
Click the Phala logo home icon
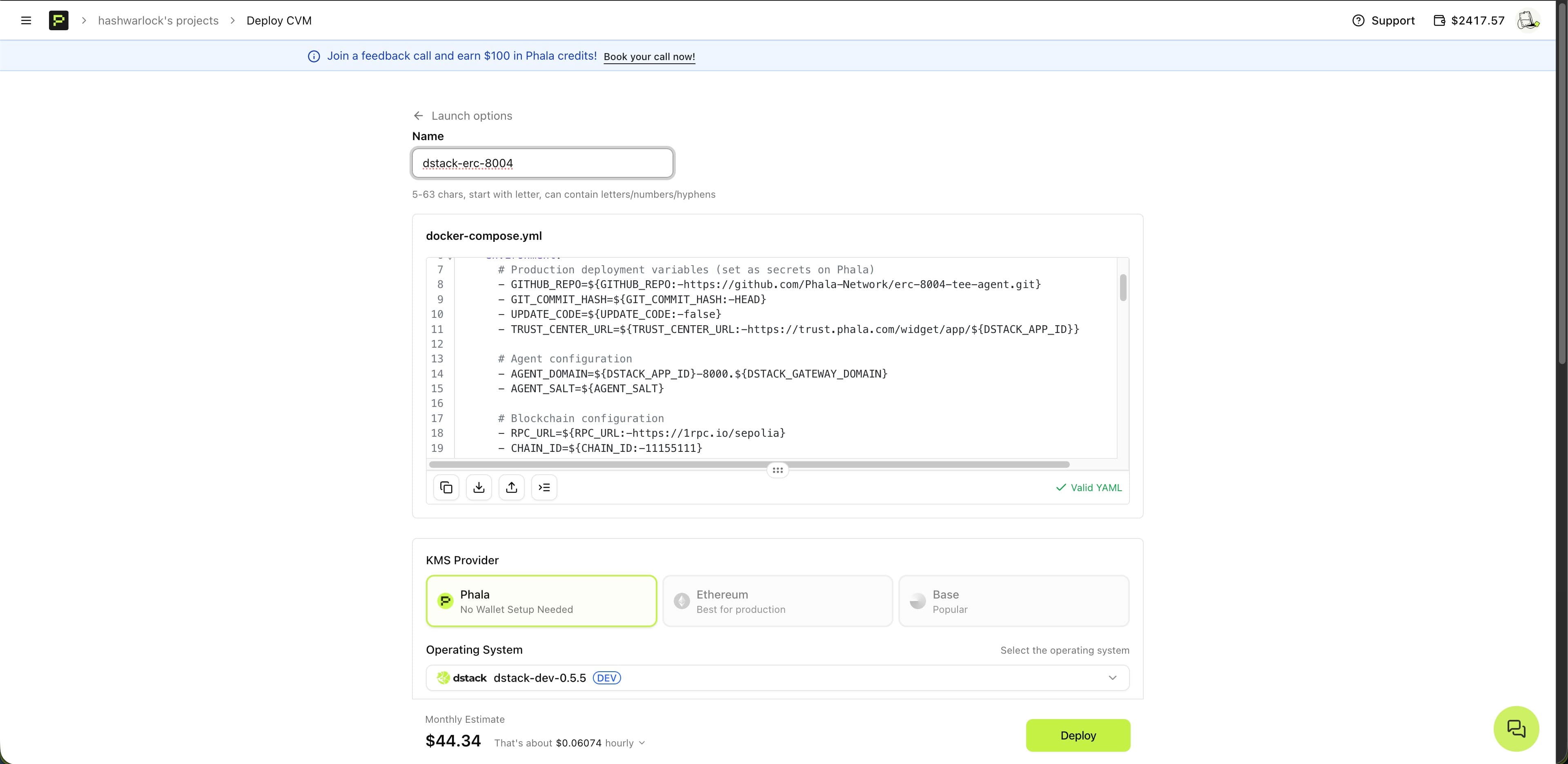(x=58, y=20)
